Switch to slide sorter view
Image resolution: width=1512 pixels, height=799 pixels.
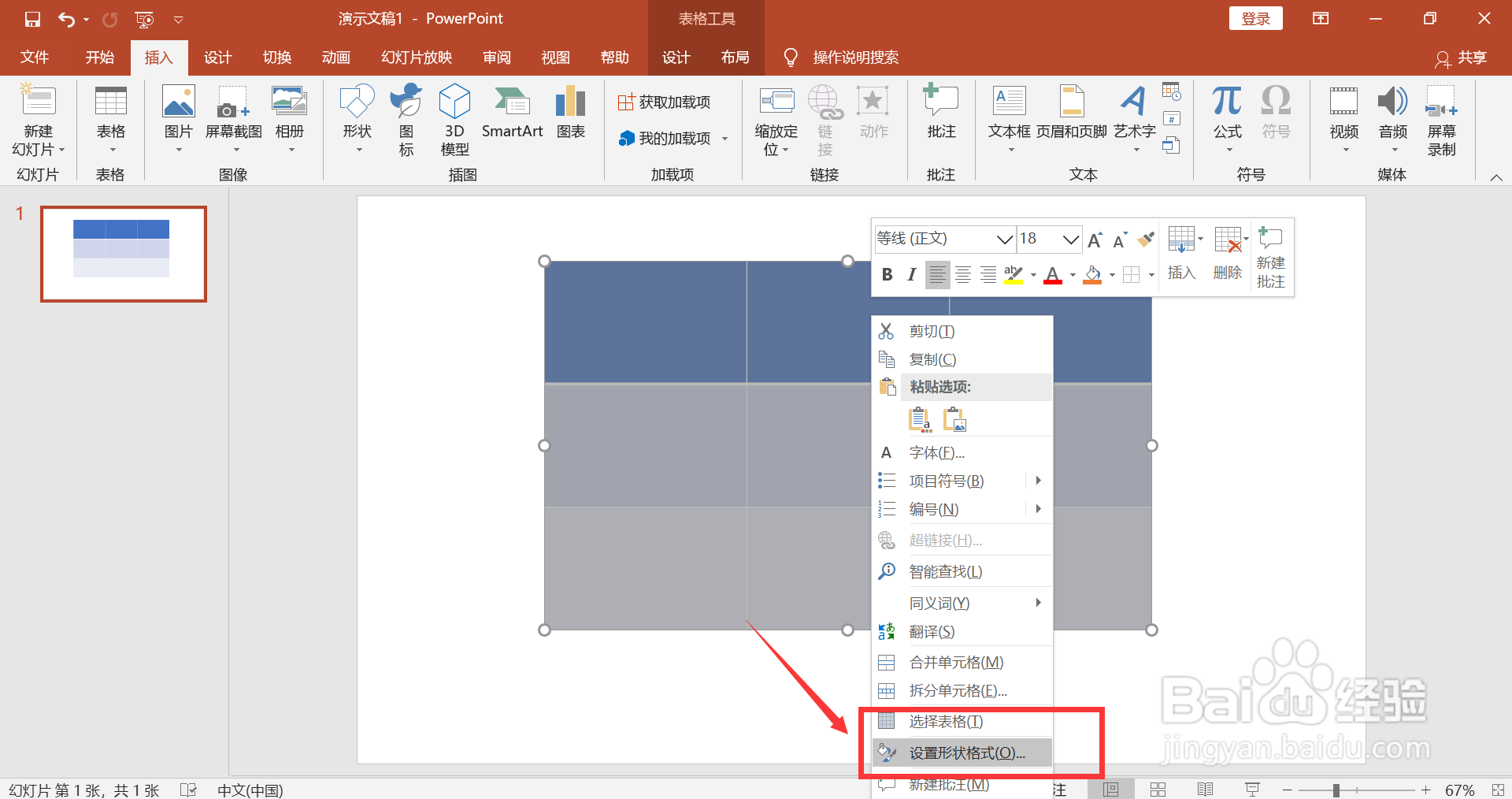1158,790
